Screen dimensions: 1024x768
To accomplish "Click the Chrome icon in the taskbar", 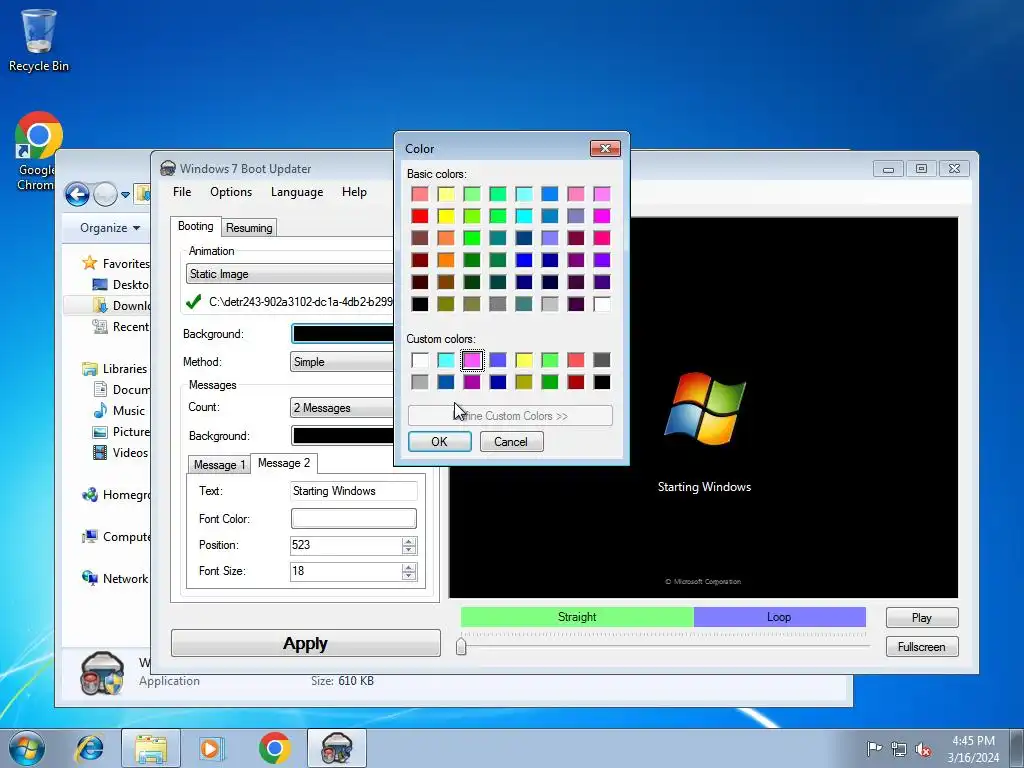I will pyautogui.click(x=275, y=748).
